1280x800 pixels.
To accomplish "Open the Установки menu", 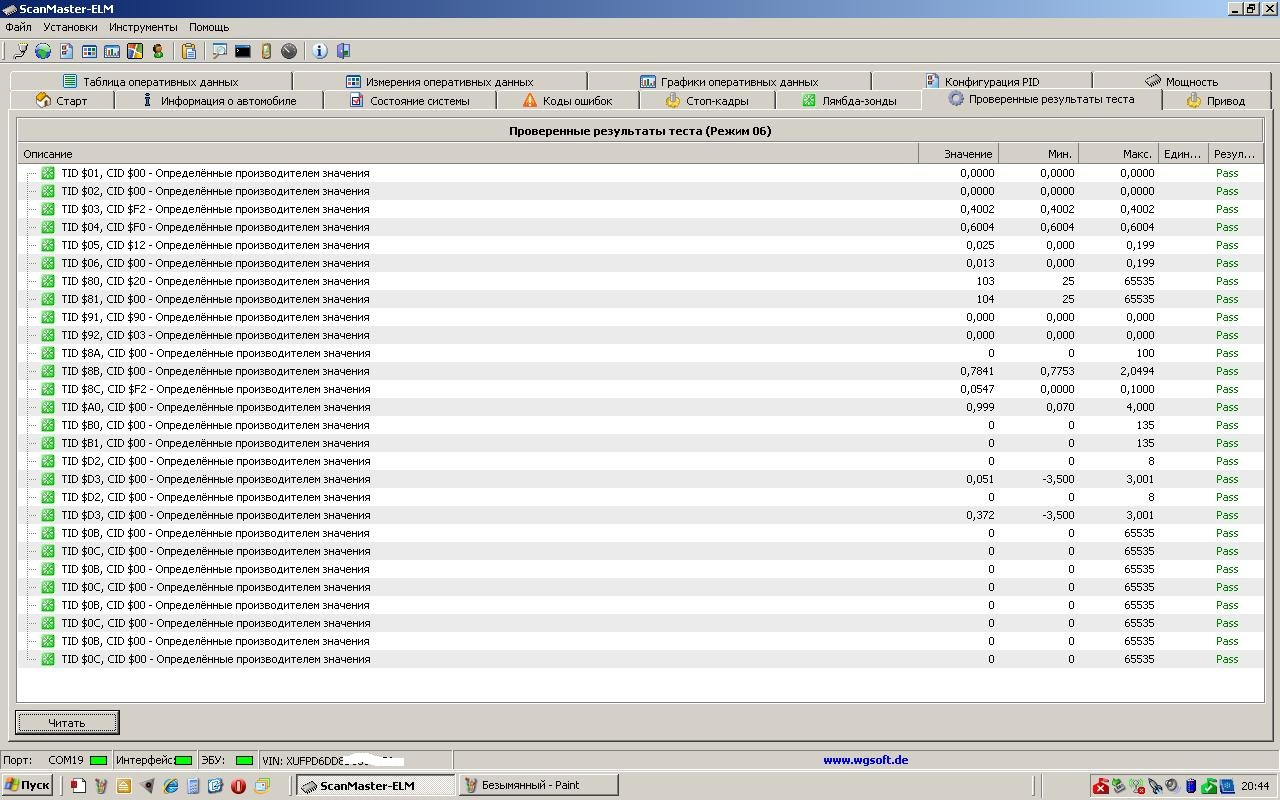I will click(70, 27).
